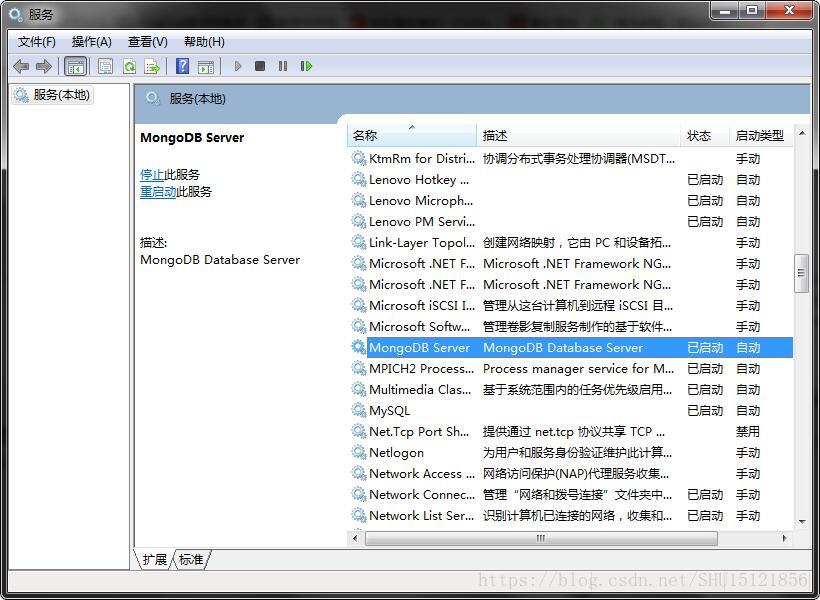This screenshot has width=820, height=600.
Task: Click the Forward navigation arrow
Action: pyautogui.click(x=43, y=66)
